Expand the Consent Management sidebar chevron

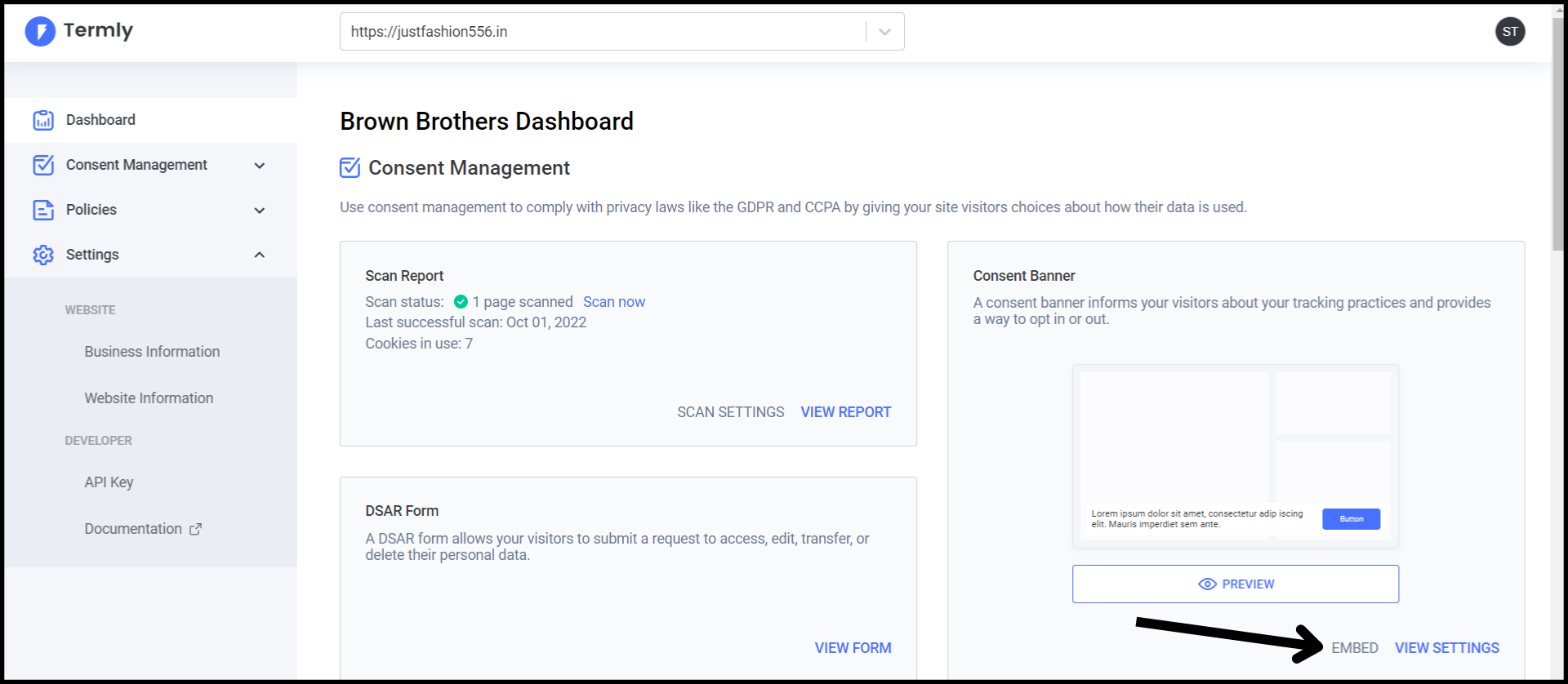[260, 166]
